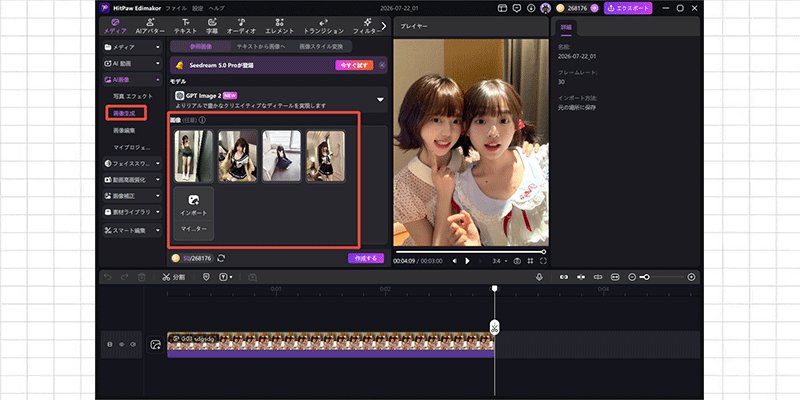Image resolution: width=800 pixels, height=400 pixels.
Task: Click the マイ...ター button under import
Action: pos(194,229)
